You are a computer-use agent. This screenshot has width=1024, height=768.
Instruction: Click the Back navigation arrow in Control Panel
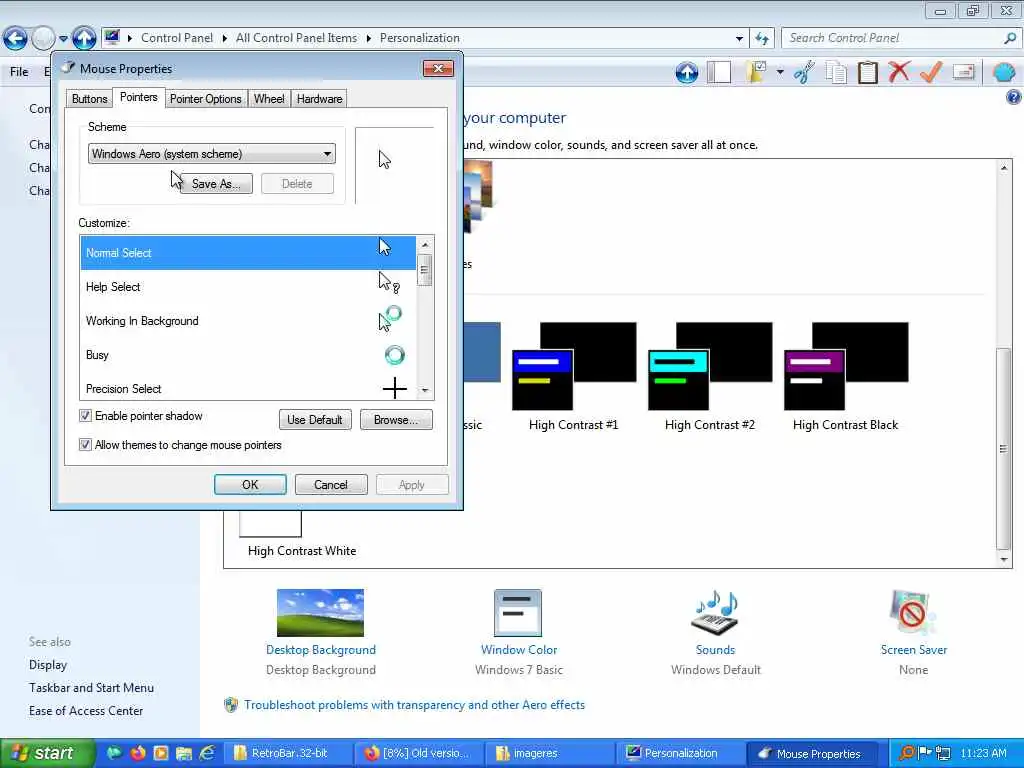[x=15, y=39]
